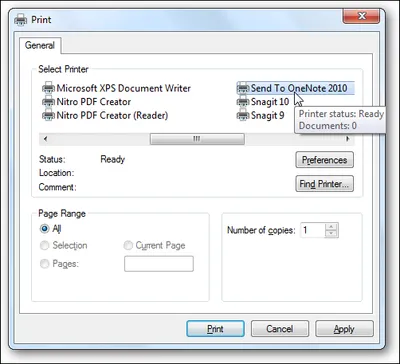Open the General tab
This screenshot has width=400, height=364.
[40, 45]
